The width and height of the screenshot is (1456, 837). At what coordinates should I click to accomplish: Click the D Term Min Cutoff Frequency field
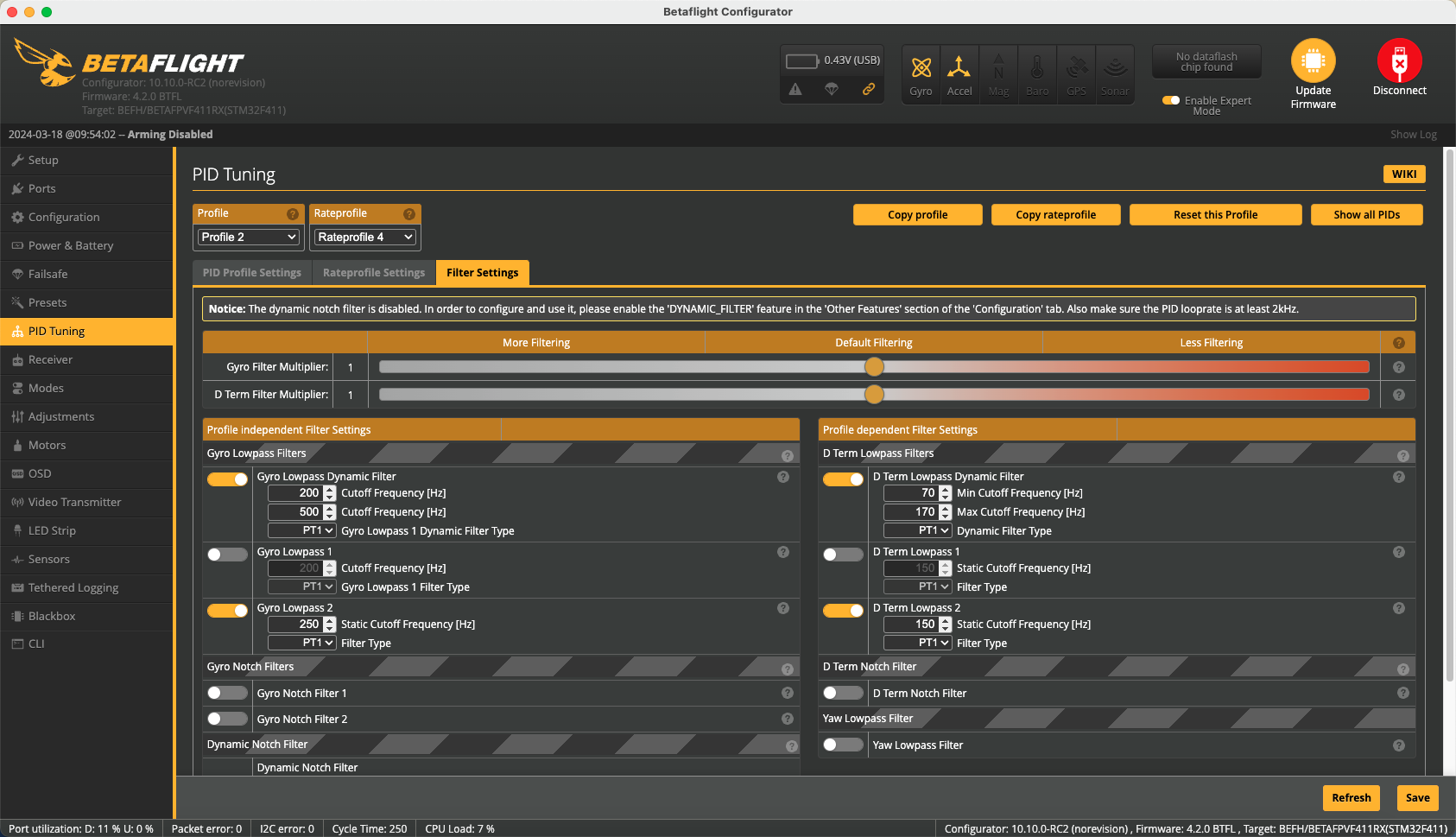tap(917, 493)
